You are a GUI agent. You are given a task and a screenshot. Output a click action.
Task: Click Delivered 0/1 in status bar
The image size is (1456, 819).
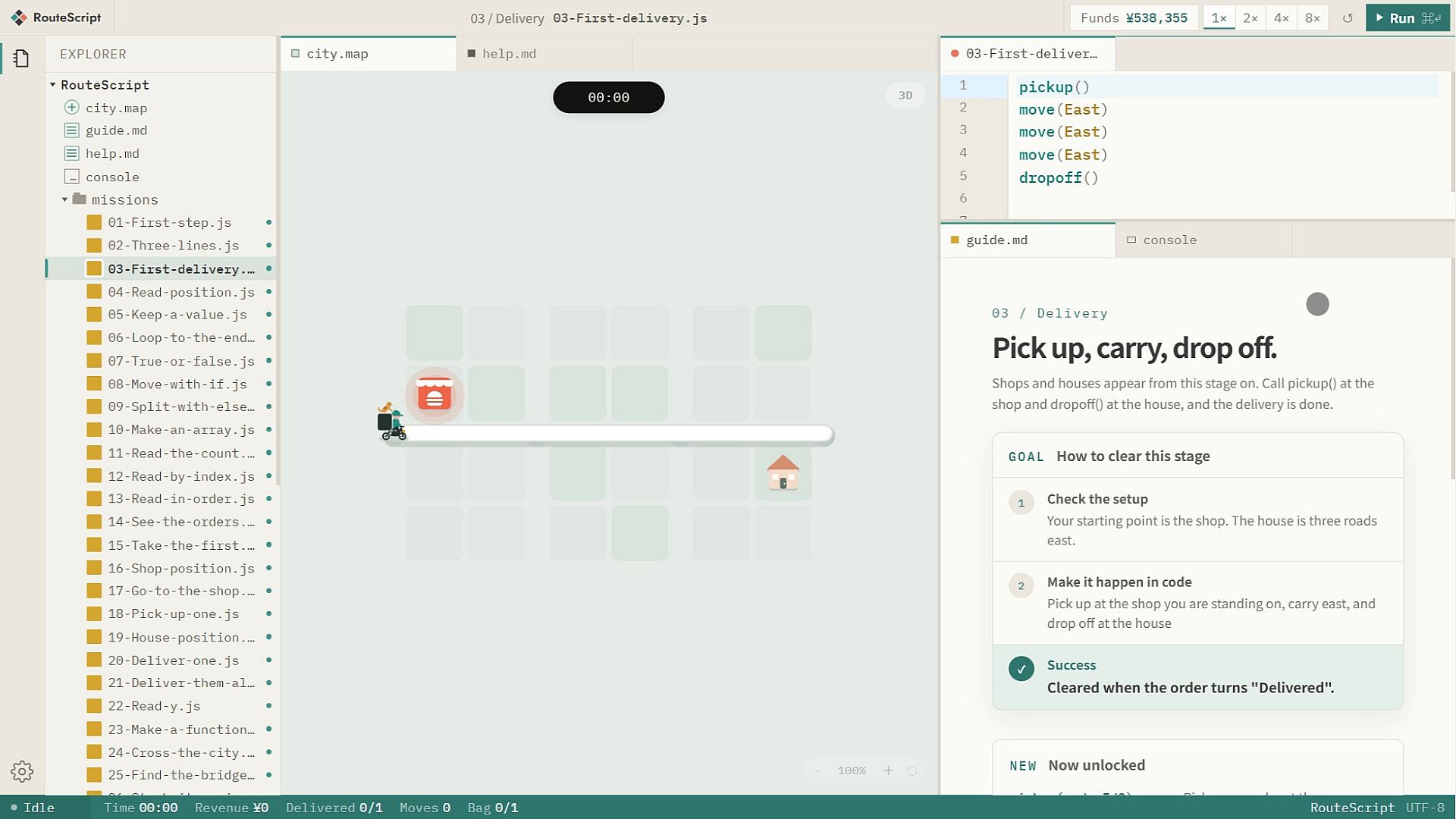point(334,808)
